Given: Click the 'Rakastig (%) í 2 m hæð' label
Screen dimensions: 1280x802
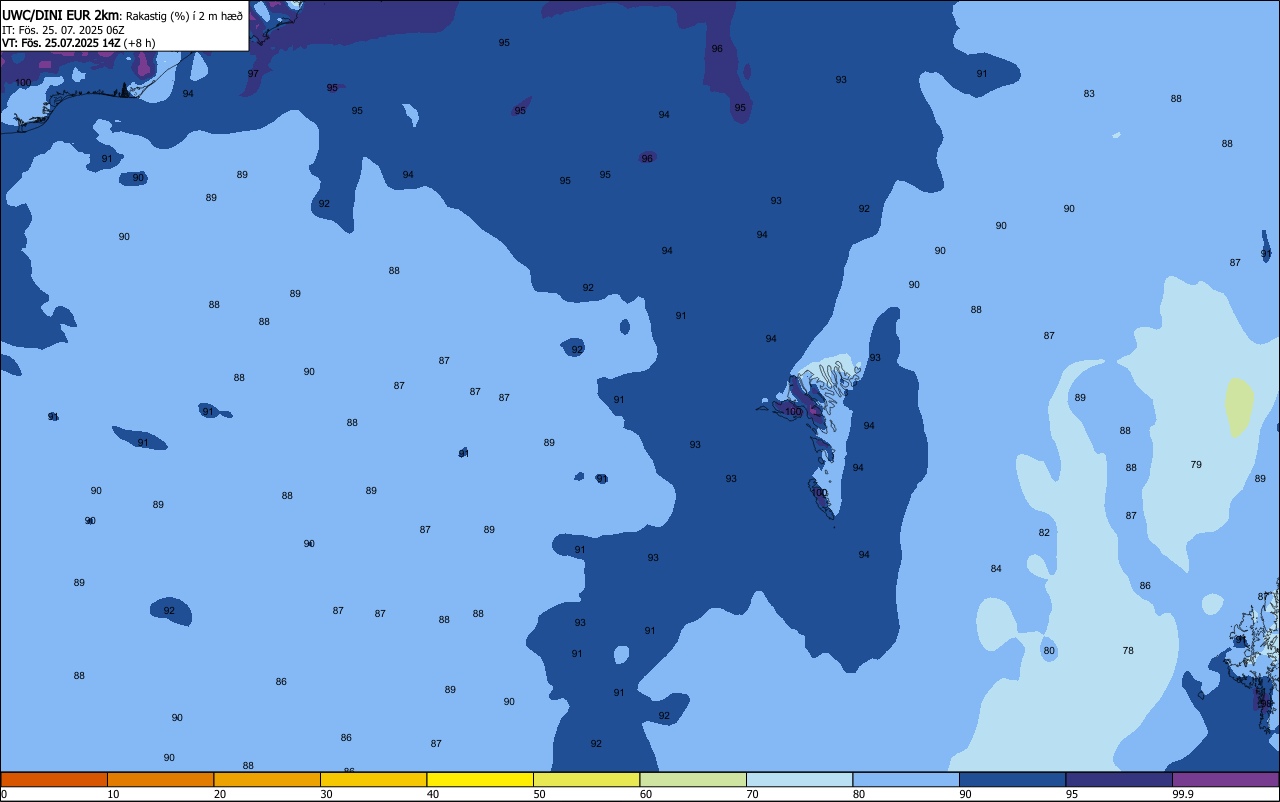Looking at the screenshot, I should [x=184, y=16].
